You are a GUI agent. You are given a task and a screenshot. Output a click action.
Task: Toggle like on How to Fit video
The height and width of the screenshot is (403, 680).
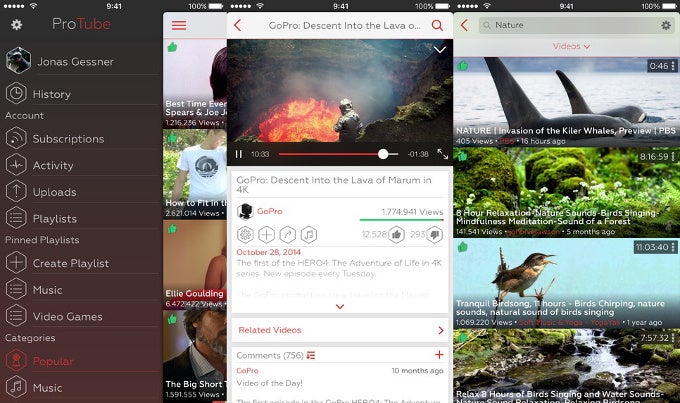[x=172, y=138]
